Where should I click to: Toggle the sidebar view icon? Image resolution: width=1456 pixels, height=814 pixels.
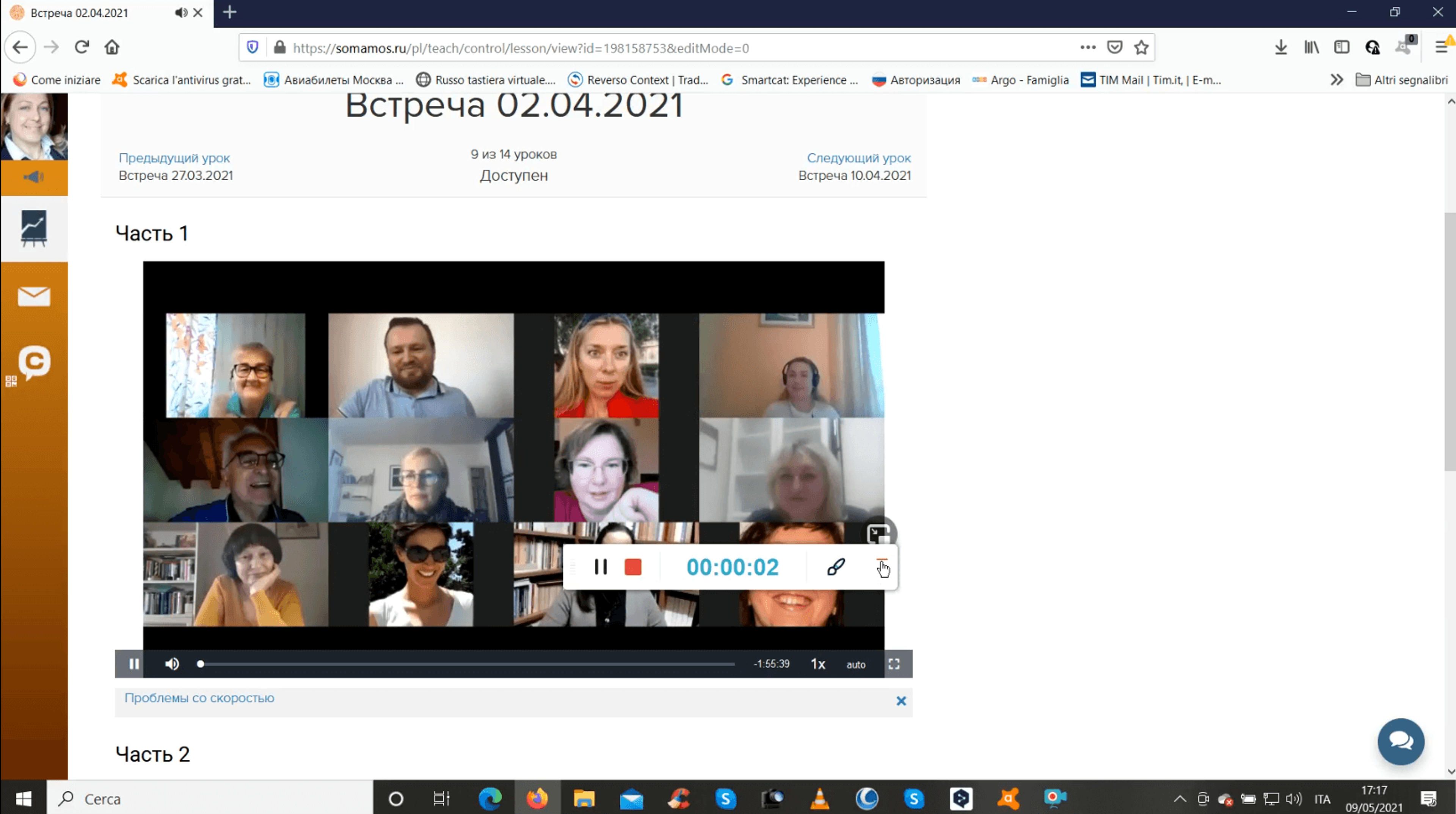point(1342,47)
